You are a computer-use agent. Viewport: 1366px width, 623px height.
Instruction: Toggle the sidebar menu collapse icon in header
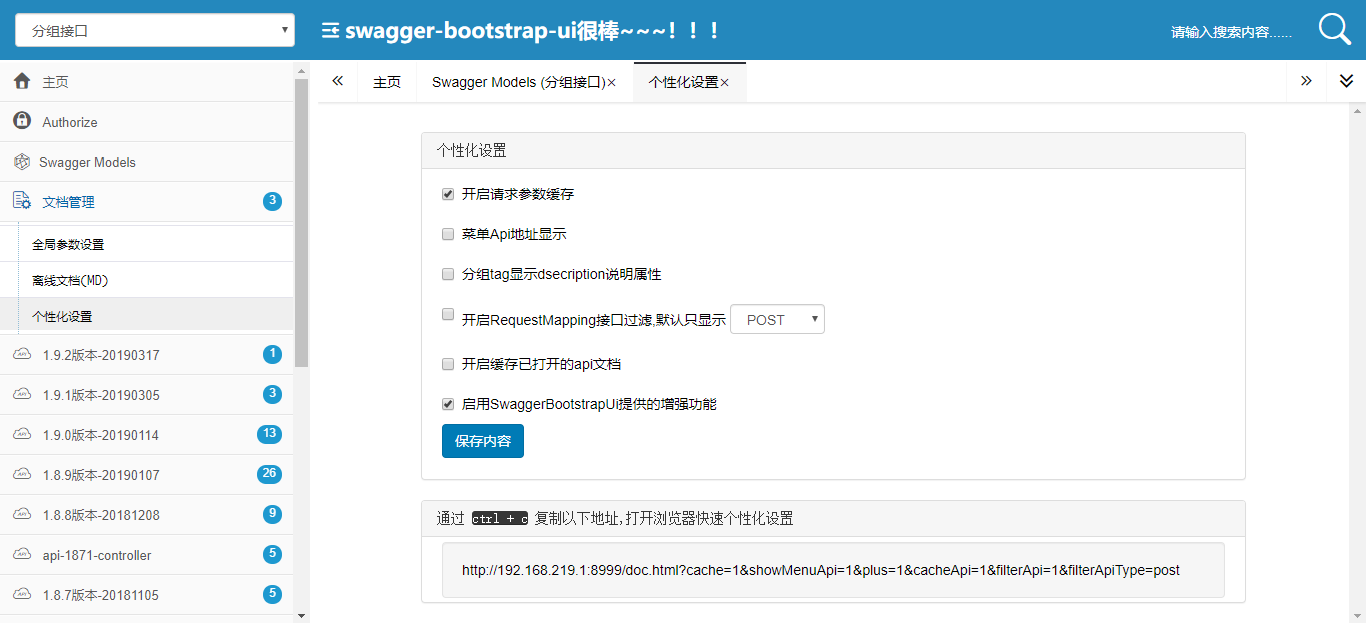pyautogui.click(x=330, y=31)
